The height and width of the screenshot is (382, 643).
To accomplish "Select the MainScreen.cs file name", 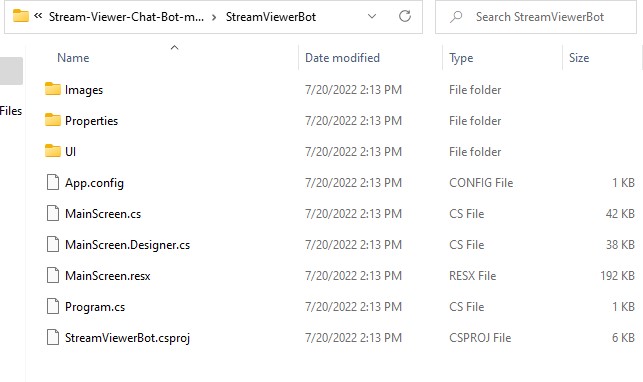I will [x=103, y=214].
